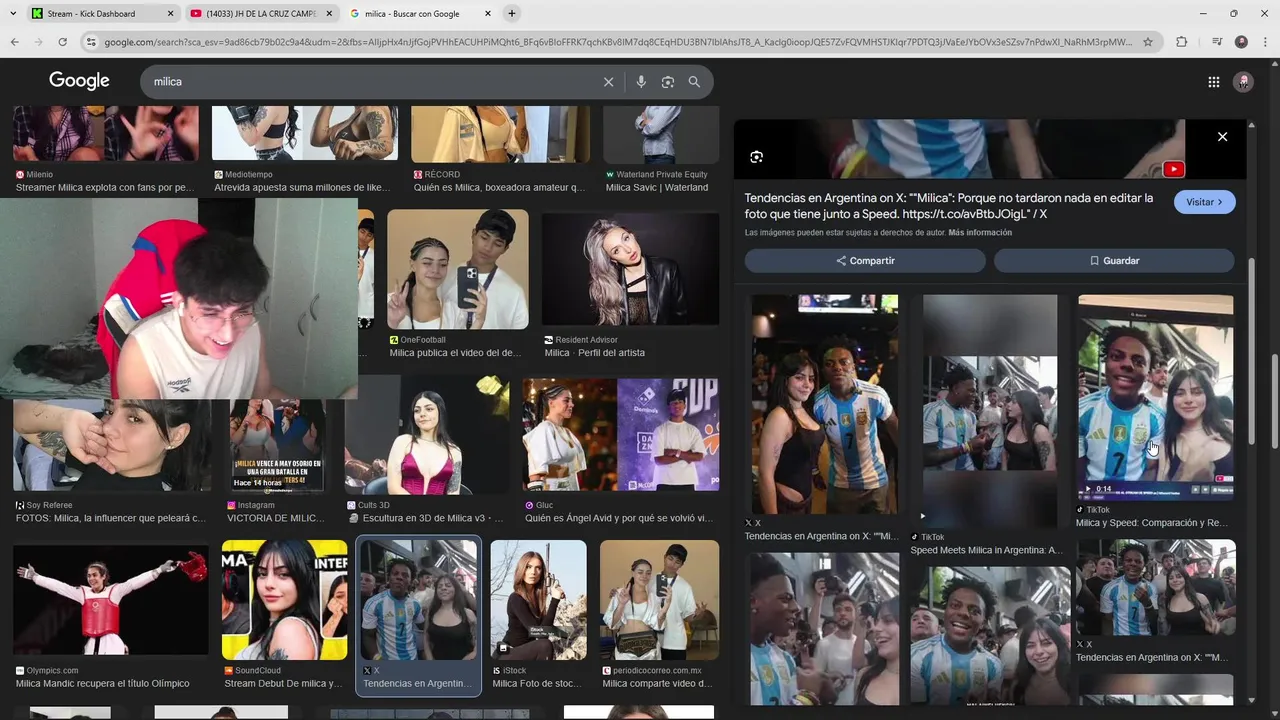Open SoundCloud Stream Debut De milica result
This screenshot has height=720, width=1280.
[x=284, y=600]
